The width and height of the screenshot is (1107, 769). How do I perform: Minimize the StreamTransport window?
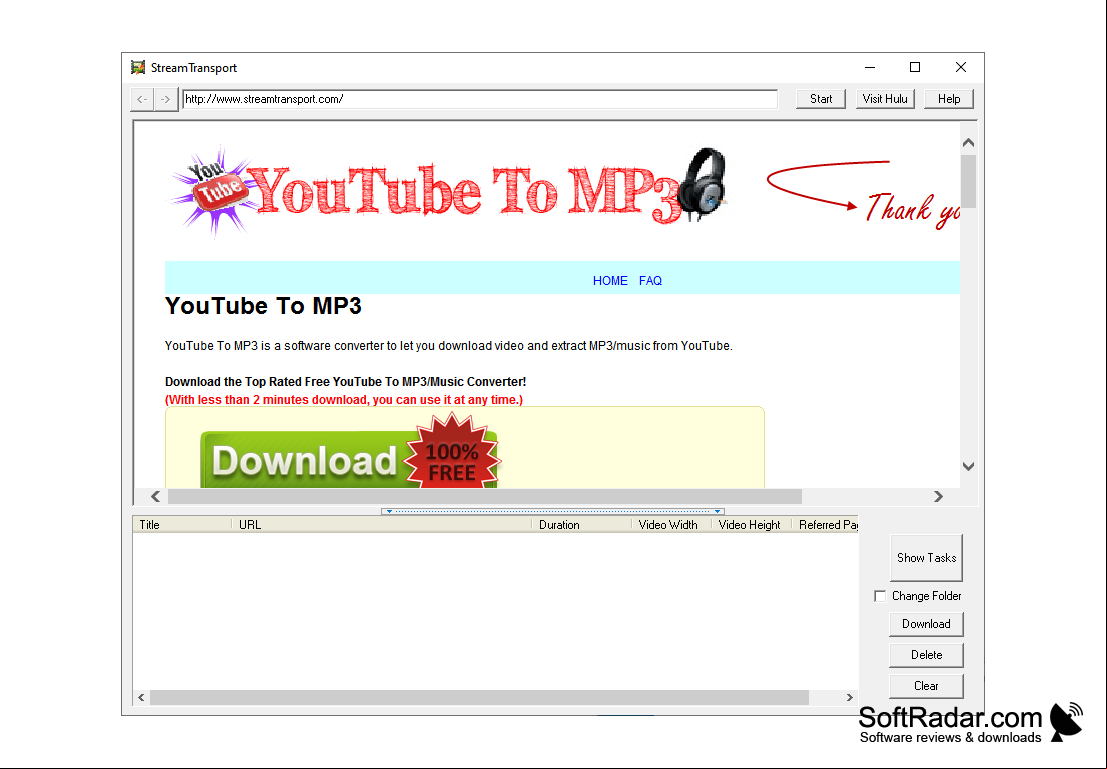coord(870,67)
